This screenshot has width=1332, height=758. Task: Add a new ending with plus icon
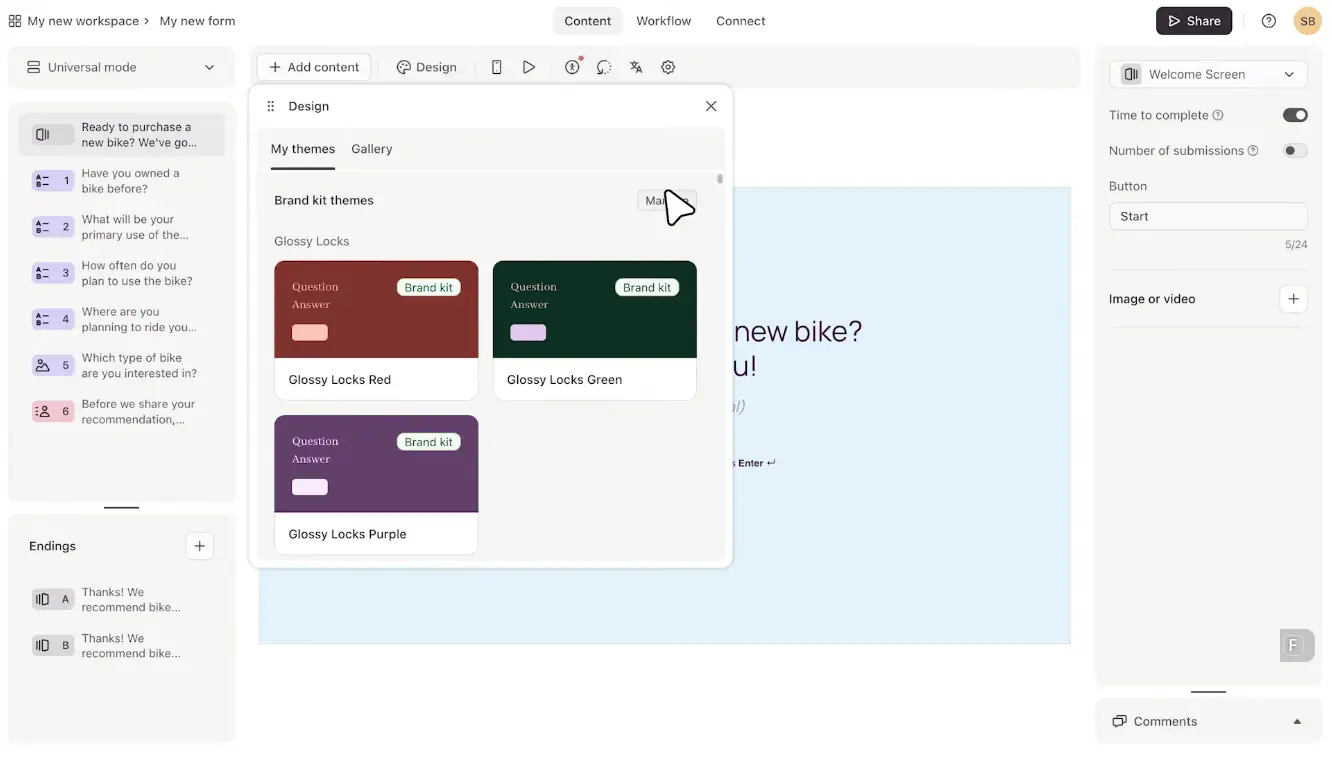199,546
